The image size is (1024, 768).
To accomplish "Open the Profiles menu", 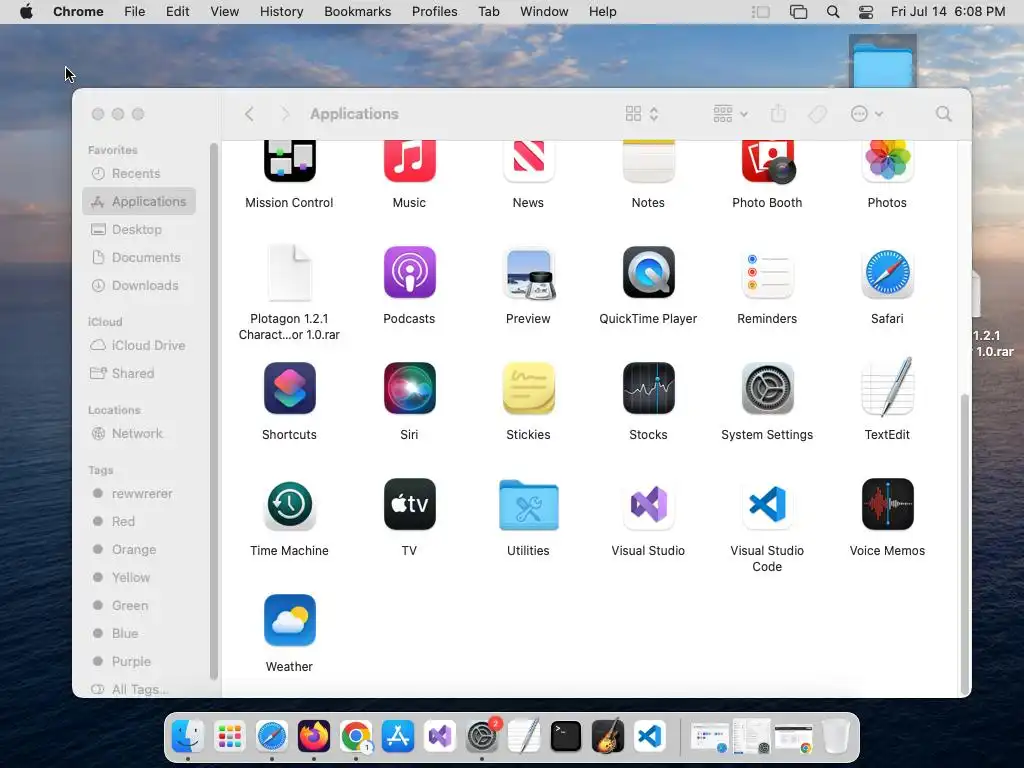I will 434,12.
